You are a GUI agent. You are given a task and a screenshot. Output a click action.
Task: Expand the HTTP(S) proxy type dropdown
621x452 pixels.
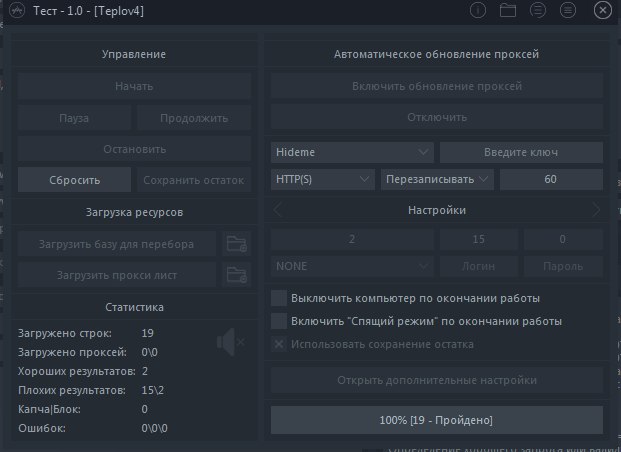click(322, 179)
